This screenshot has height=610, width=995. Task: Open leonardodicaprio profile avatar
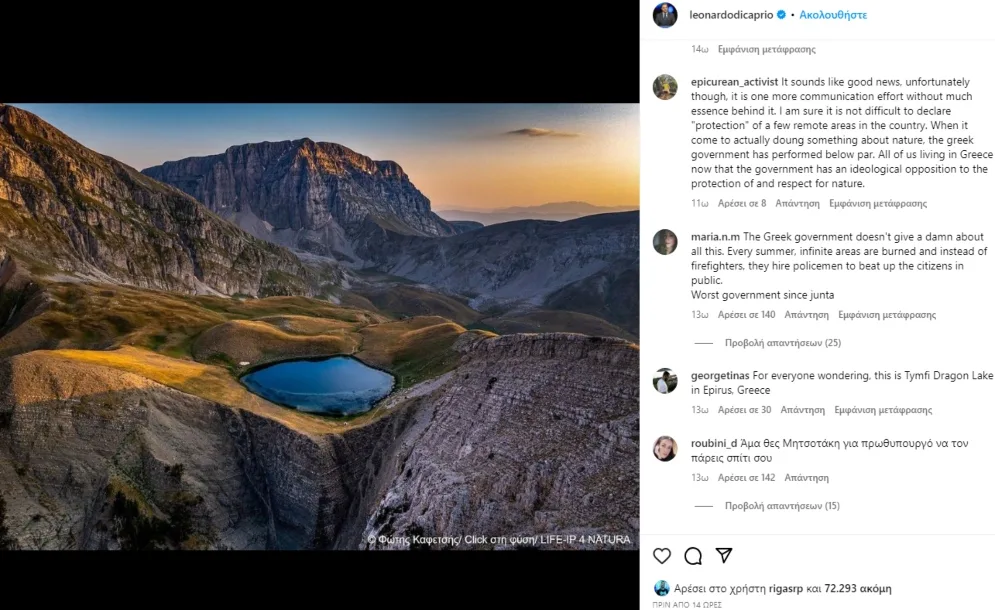[665, 15]
